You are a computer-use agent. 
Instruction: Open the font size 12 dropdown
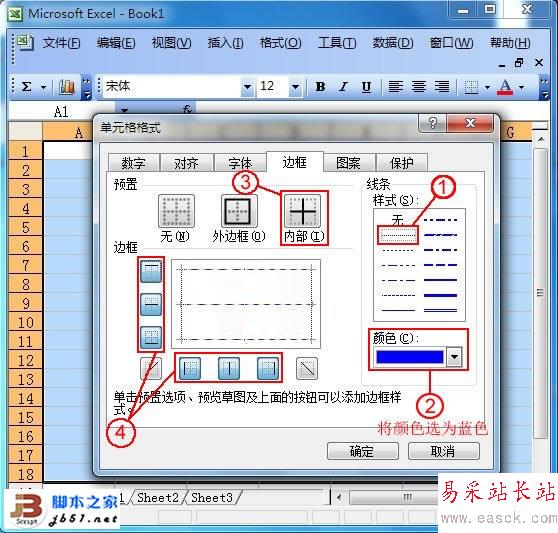[295, 86]
